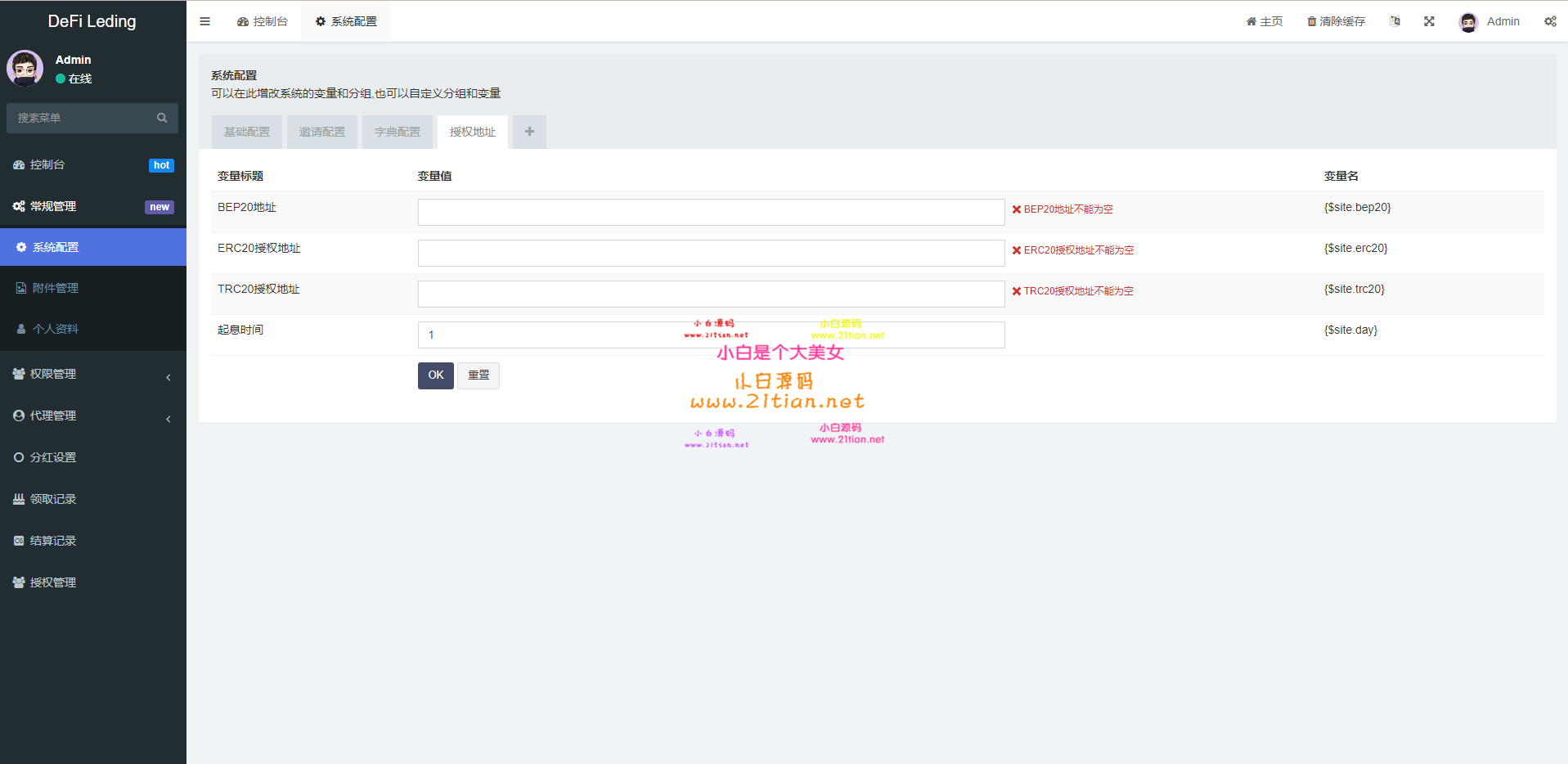Open 分红设置 in the sidebar
This screenshot has height=764, width=1568.
[53, 457]
